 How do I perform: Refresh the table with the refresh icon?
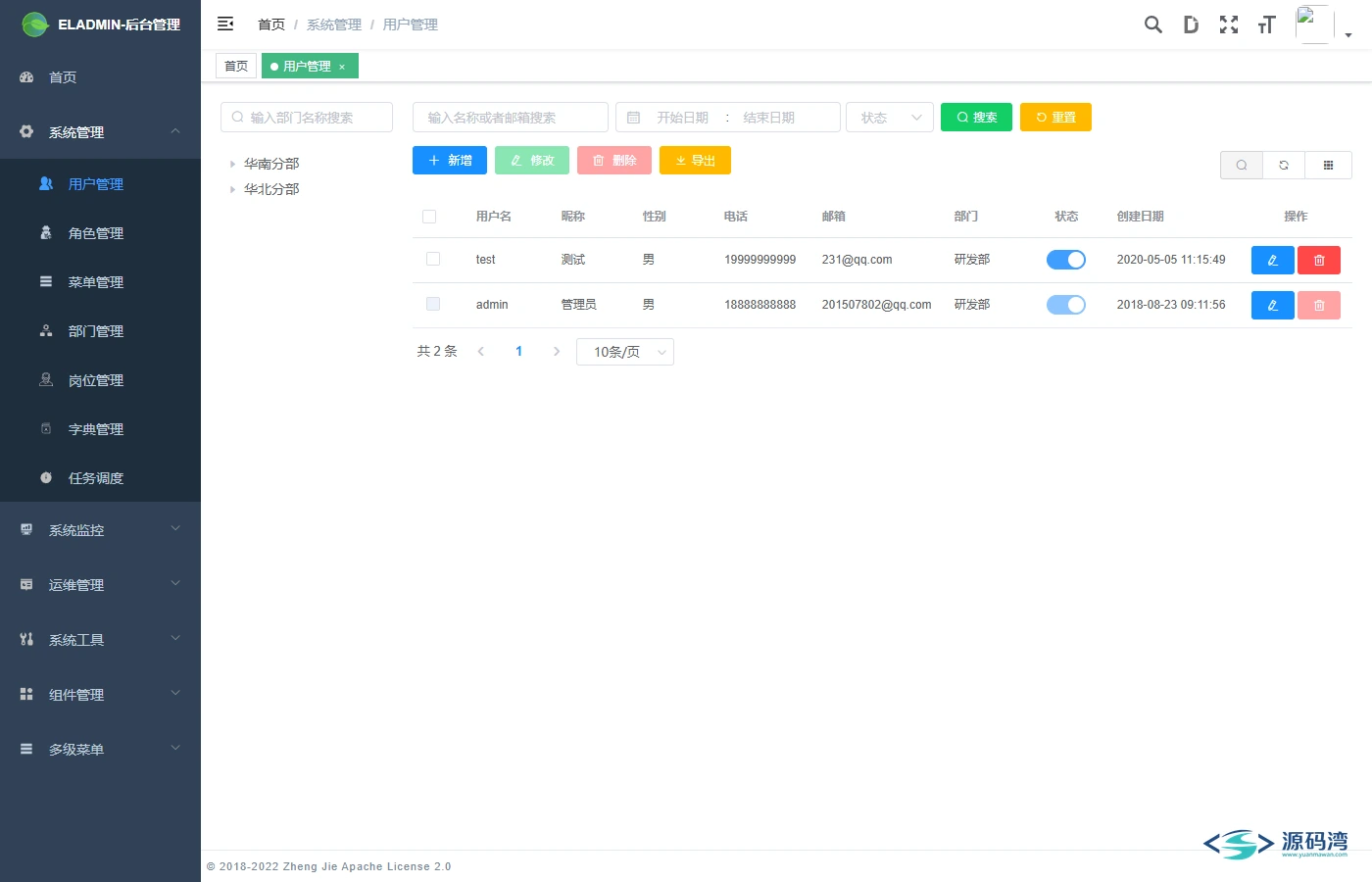(x=1284, y=166)
